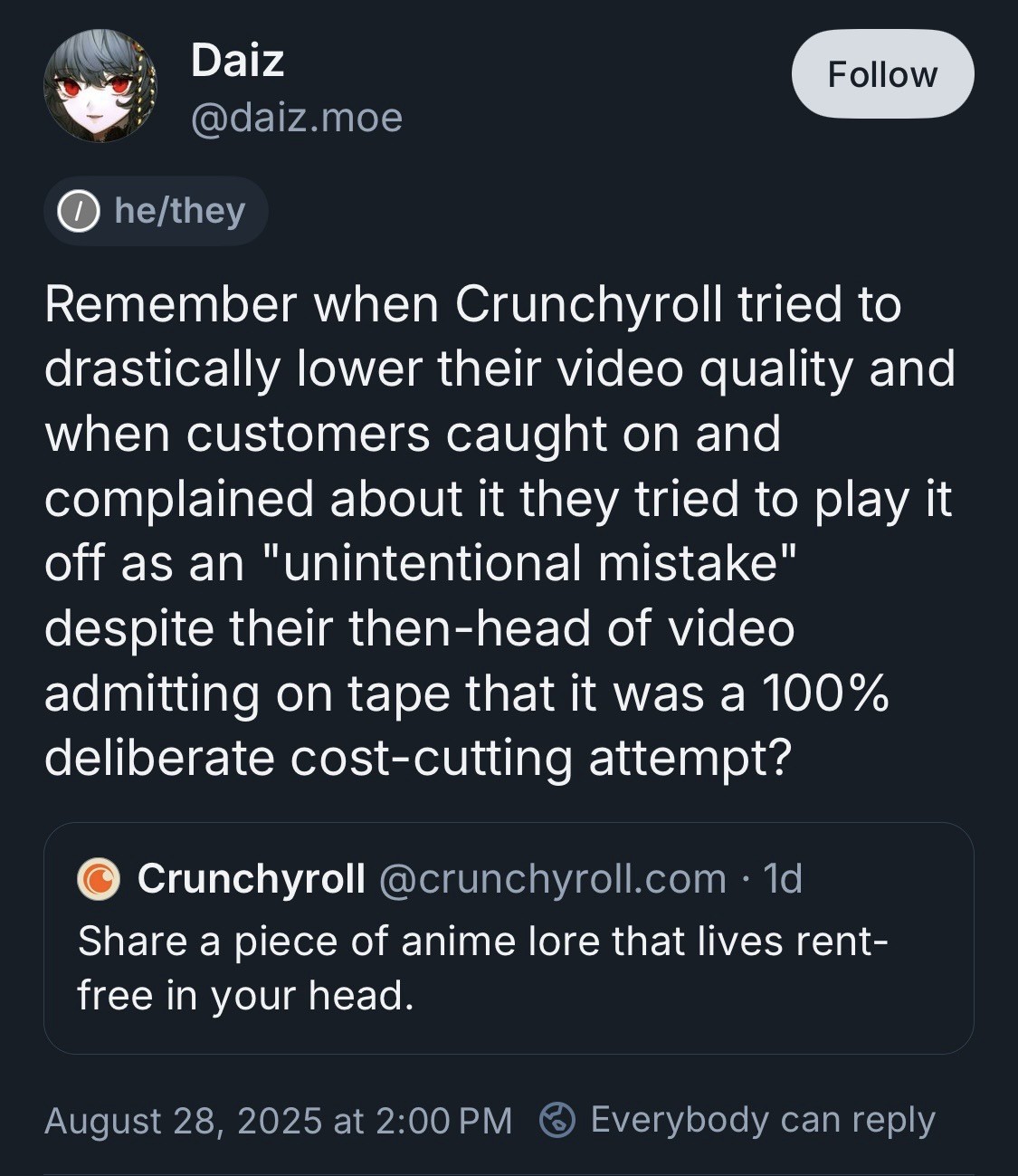
Task: Click the @crunchyroll.com handle
Action: [x=552, y=878]
